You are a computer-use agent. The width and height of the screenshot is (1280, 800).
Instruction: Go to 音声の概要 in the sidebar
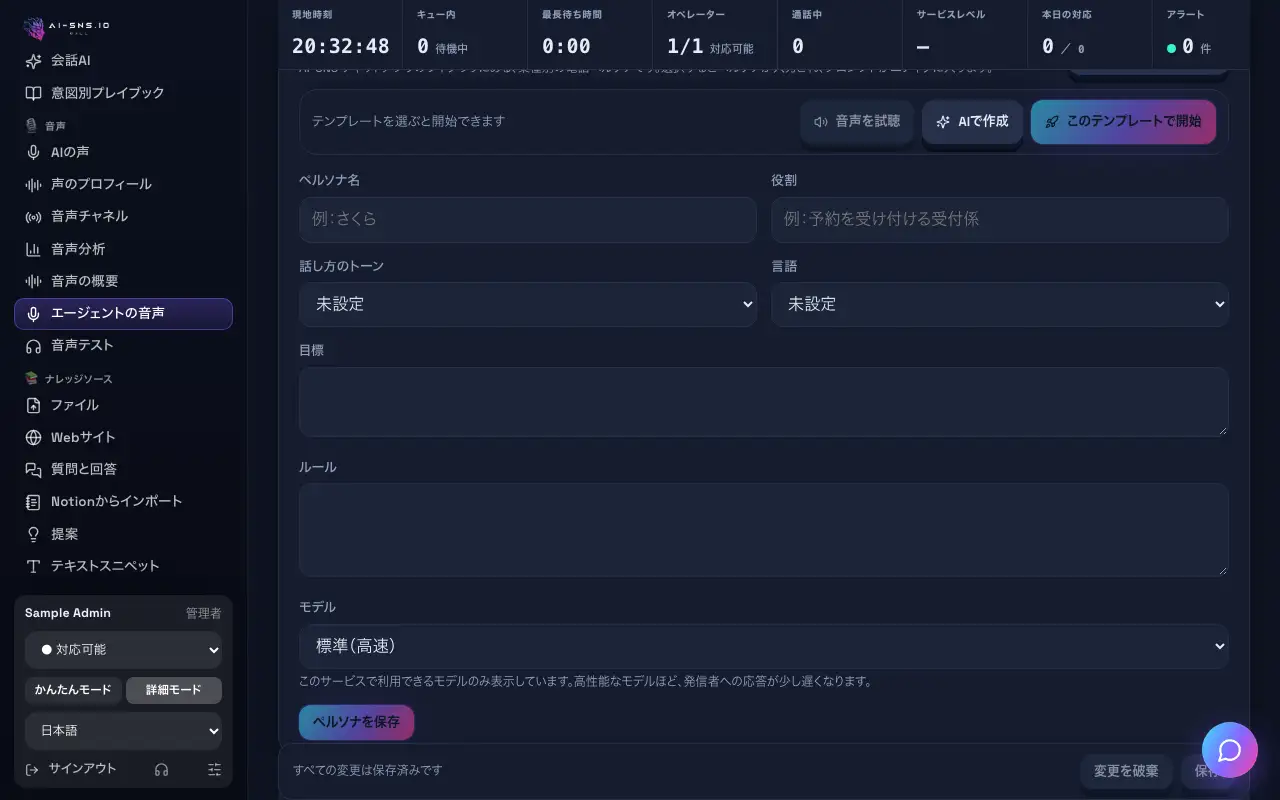coord(123,281)
